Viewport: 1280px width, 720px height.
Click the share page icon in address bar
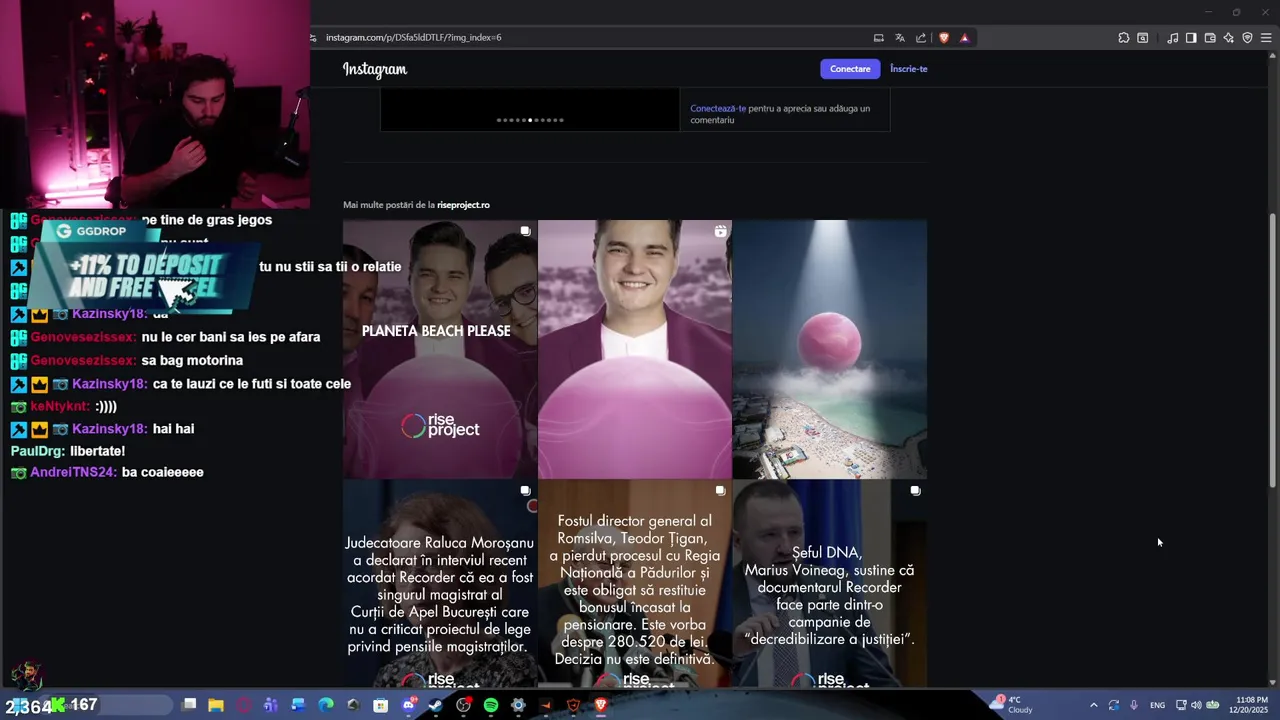coord(921,38)
